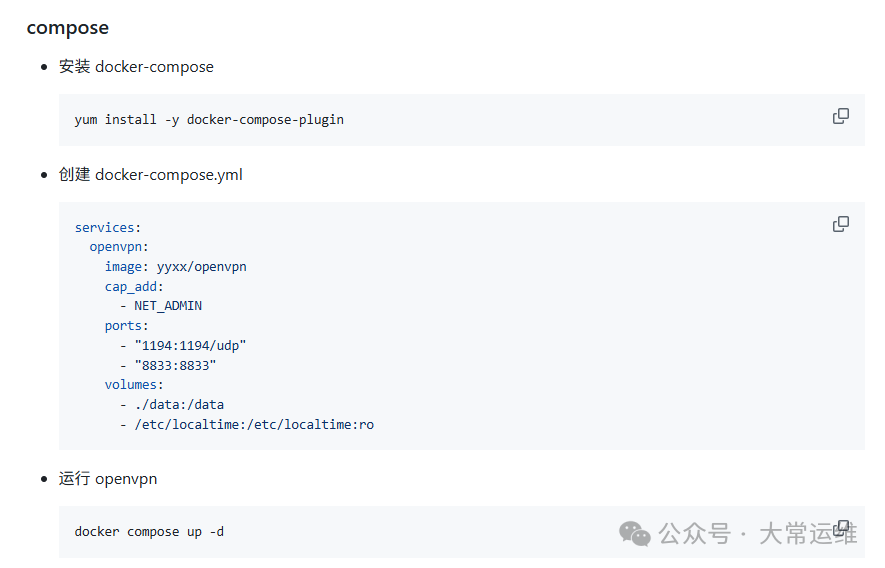Copy the docker compose up command
The image size is (885, 568).
(x=842, y=528)
